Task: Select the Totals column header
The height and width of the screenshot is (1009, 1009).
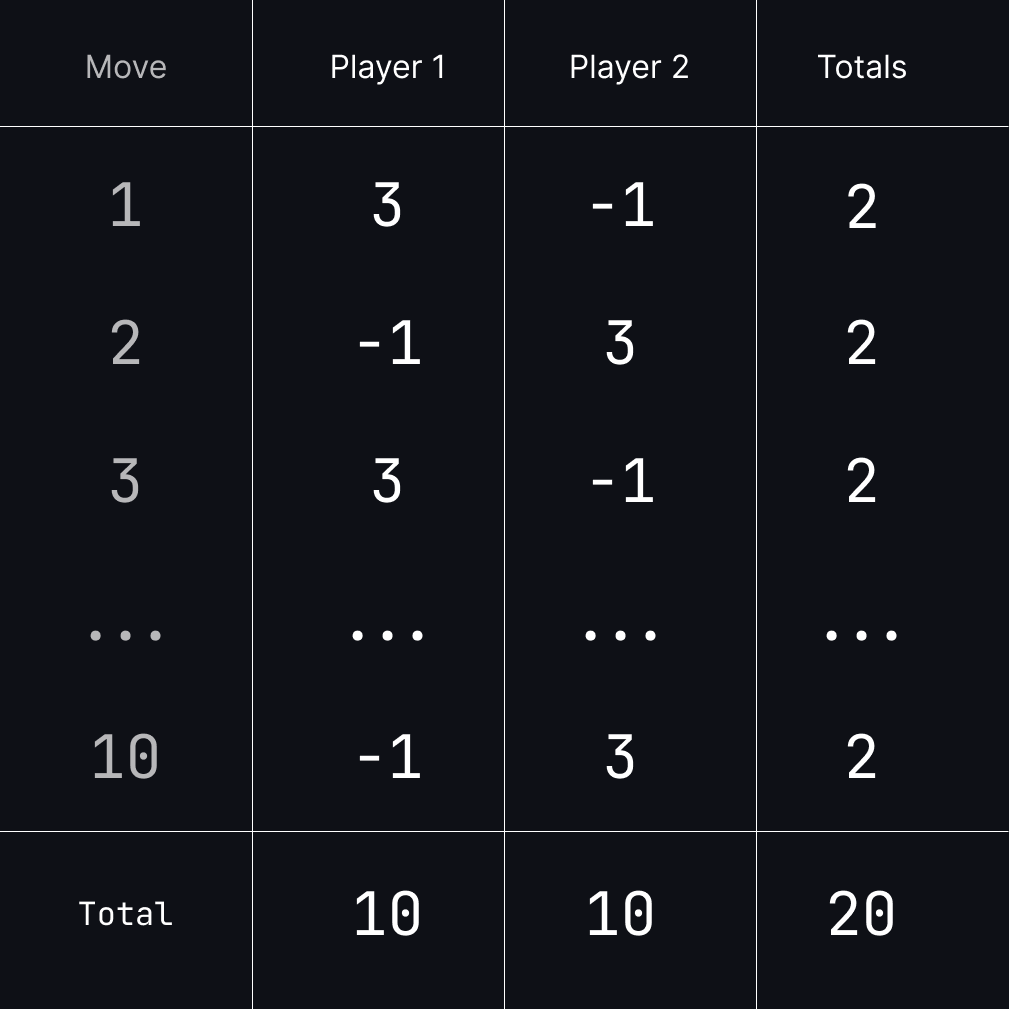Action: (862, 67)
